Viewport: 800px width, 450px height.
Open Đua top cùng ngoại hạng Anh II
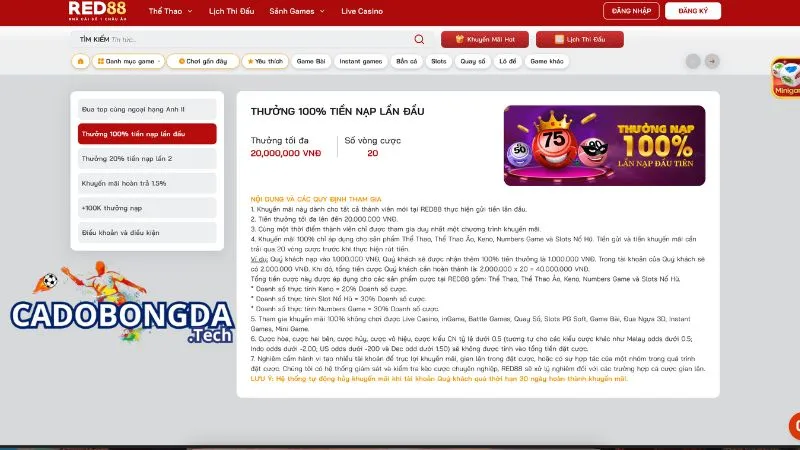pos(147,109)
